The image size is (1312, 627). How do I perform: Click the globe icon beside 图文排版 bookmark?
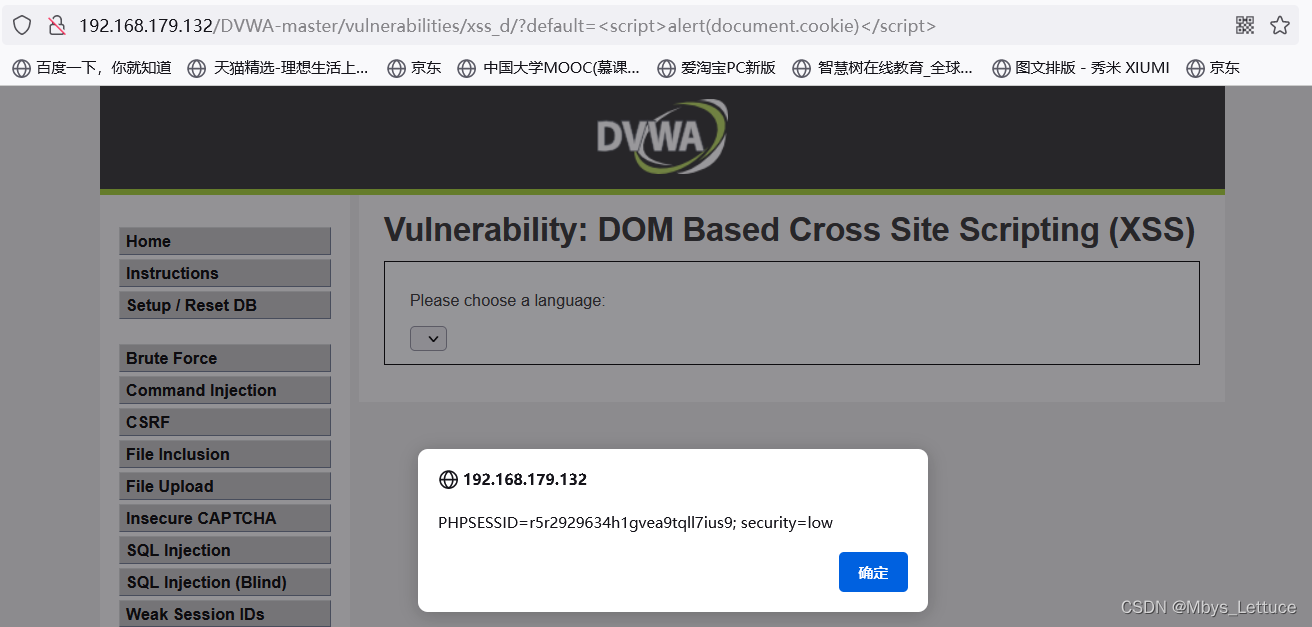(x=1001, y=68)
